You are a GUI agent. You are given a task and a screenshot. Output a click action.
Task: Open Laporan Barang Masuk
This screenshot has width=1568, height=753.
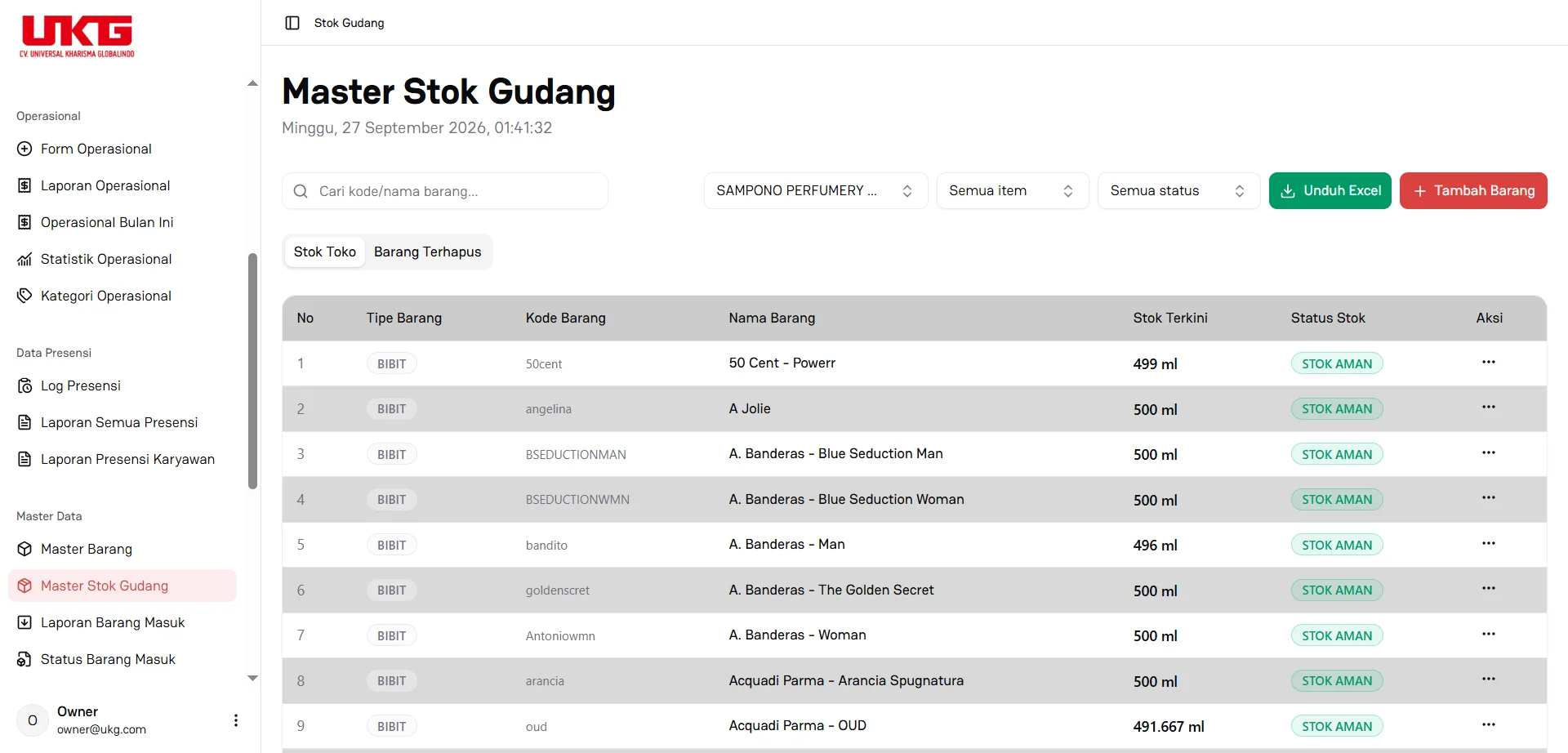(x=122, y=622)
